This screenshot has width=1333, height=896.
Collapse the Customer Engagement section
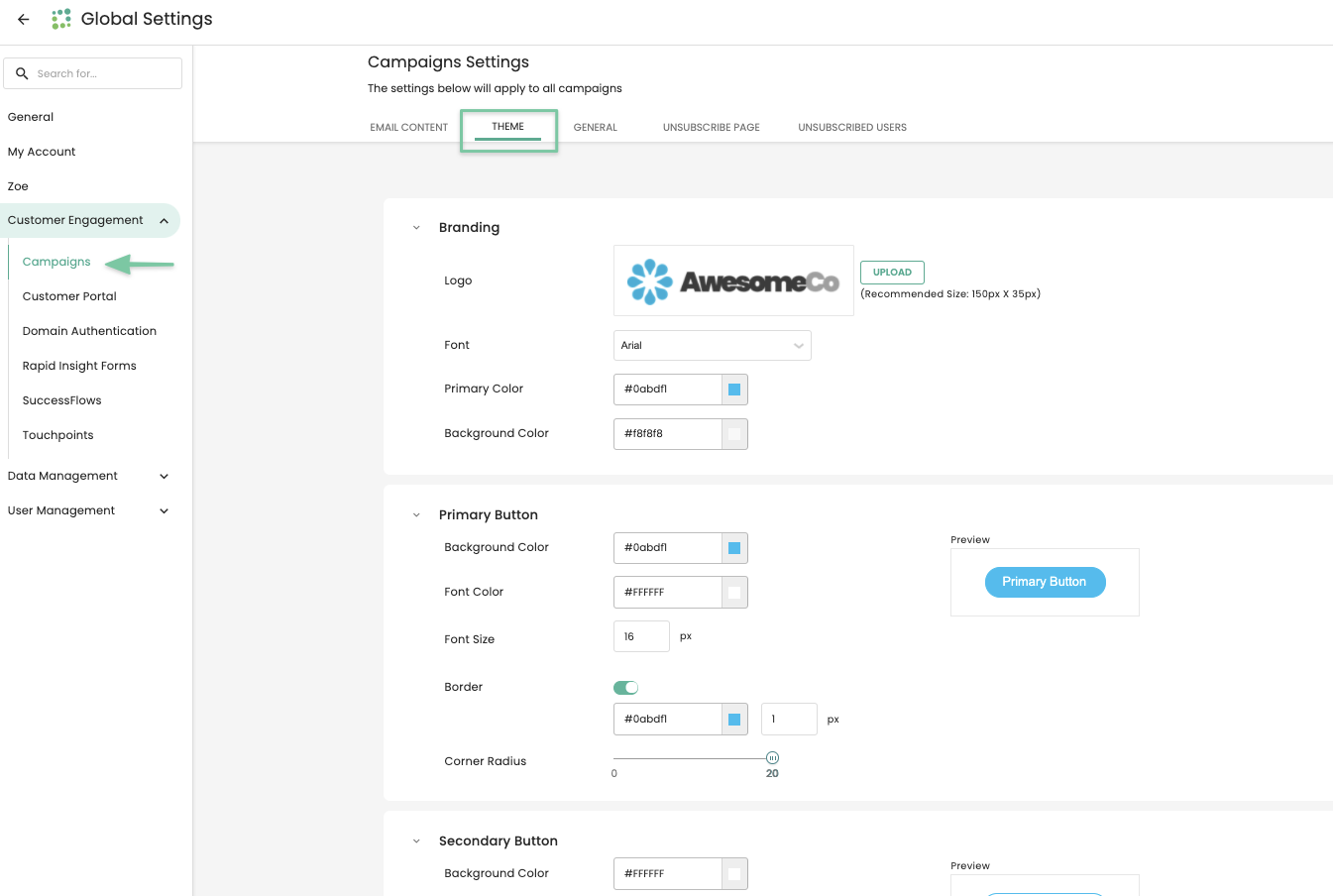point(90,220)
